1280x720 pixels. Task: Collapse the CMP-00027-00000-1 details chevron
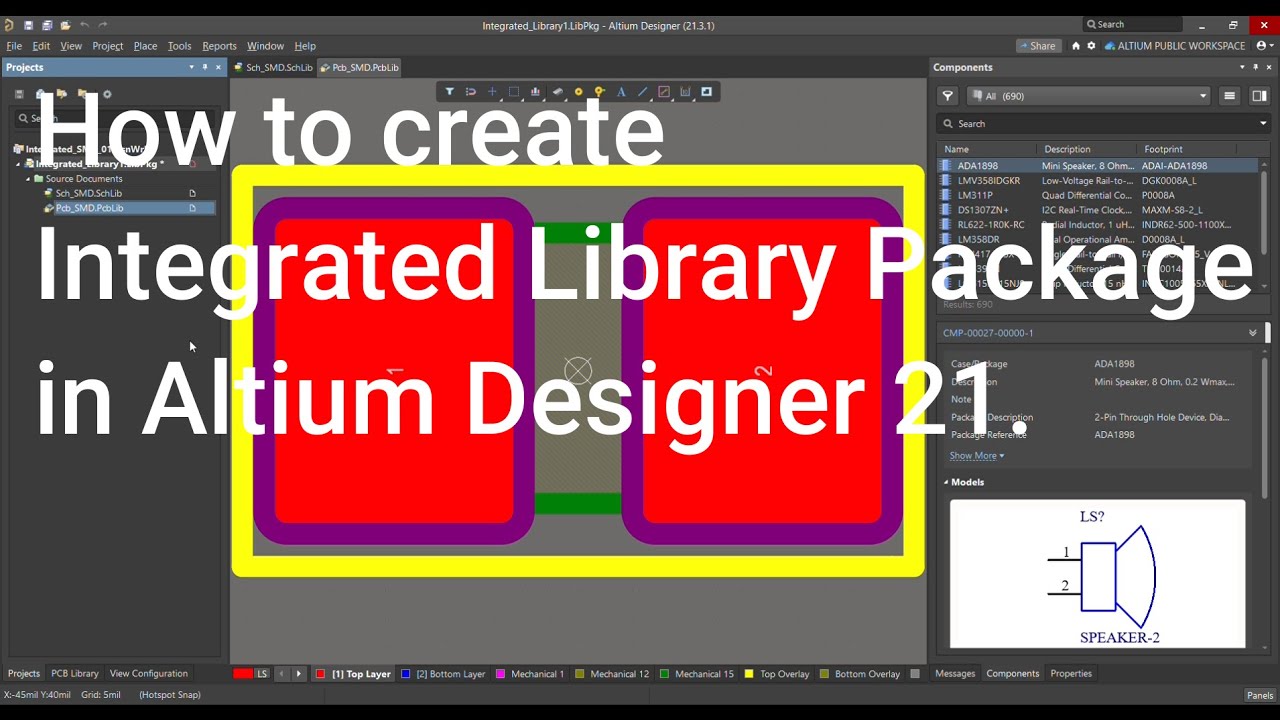pyautogui.click(x=1253, y=333)
